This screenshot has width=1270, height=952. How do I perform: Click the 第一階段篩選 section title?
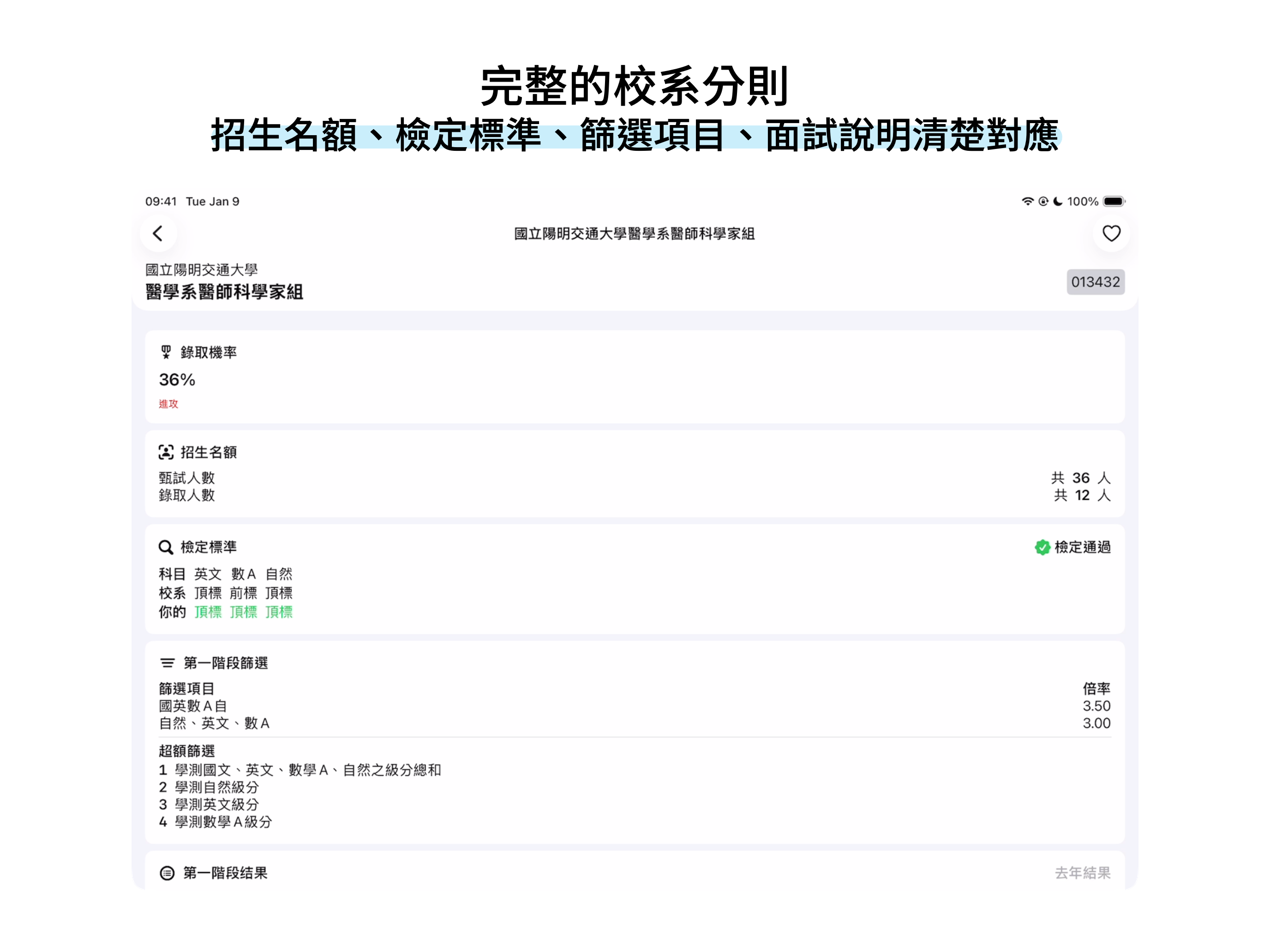click(226, 663)
